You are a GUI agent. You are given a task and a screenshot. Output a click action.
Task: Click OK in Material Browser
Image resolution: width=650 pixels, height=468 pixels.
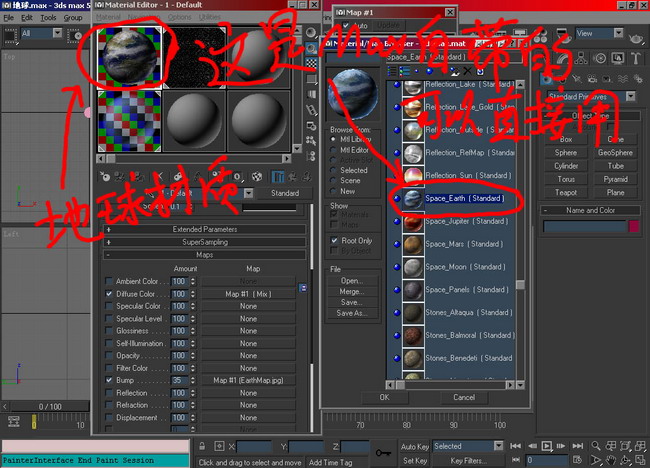tap(384, 397)
